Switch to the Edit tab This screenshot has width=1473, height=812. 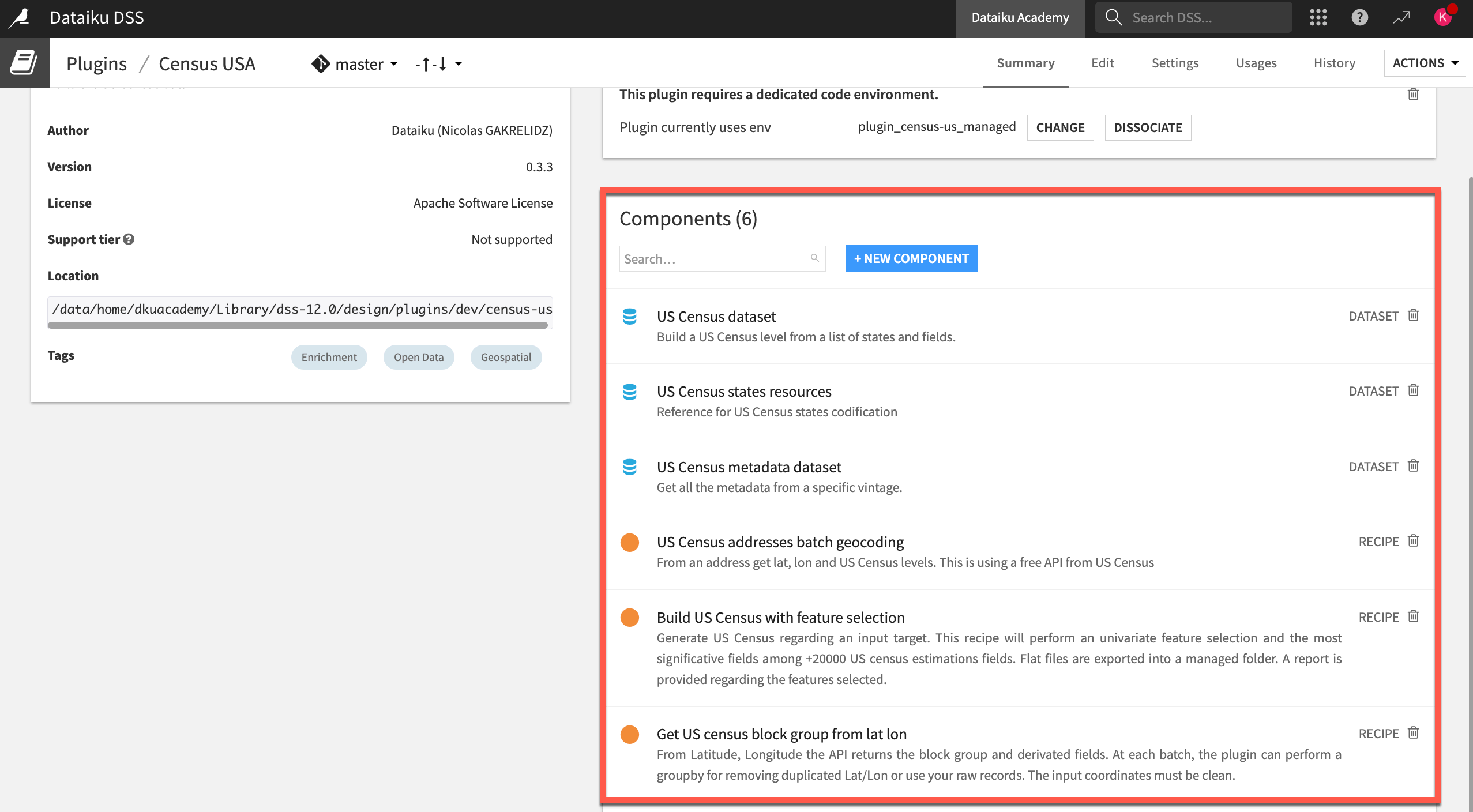1102,63
